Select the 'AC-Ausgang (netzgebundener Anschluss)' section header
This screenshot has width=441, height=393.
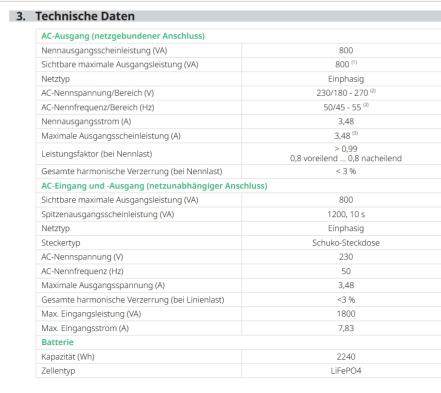click(123, 36)
